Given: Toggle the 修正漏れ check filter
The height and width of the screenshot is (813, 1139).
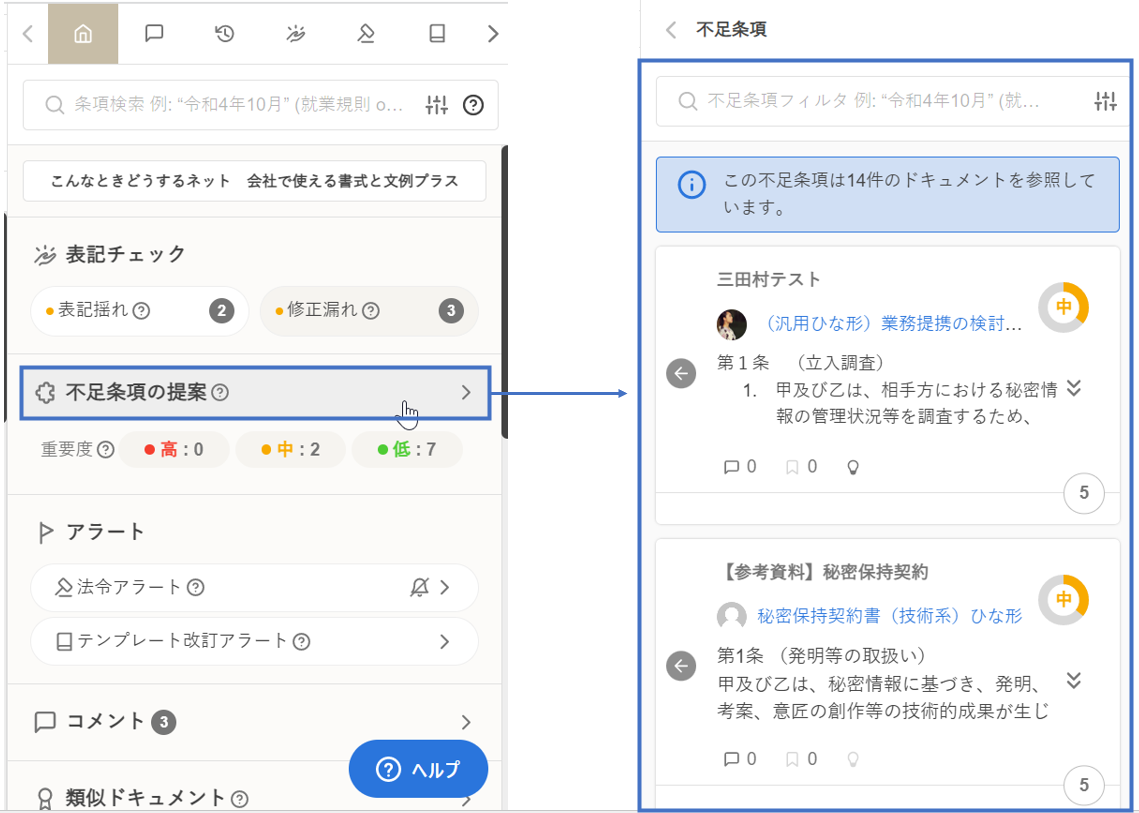Looking at the screenshot, I should pyautogui.click(x=368, y=311).
